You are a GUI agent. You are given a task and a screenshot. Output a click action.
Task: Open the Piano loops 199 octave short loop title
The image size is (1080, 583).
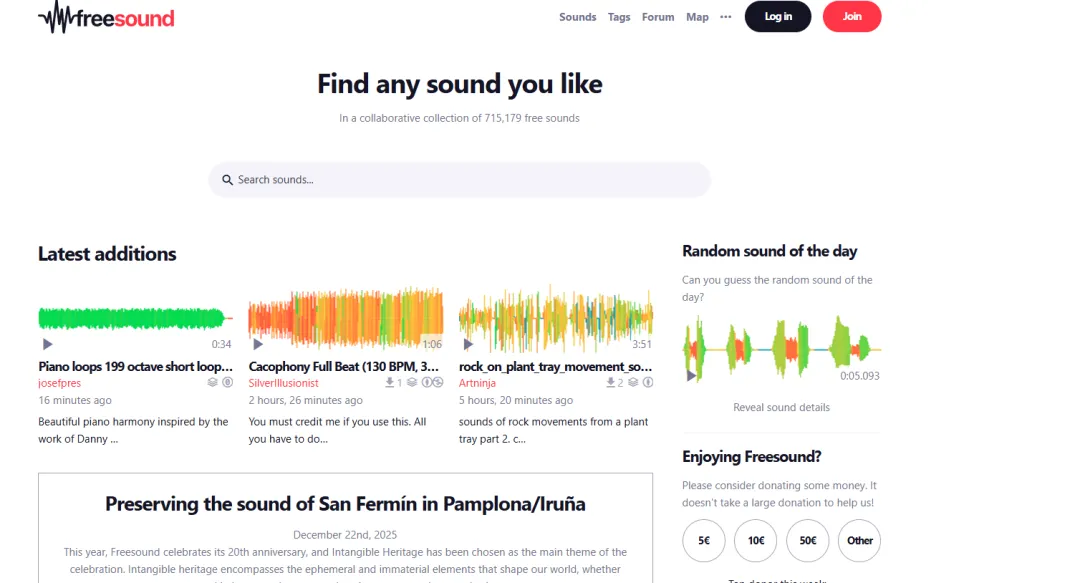(136, 367)
